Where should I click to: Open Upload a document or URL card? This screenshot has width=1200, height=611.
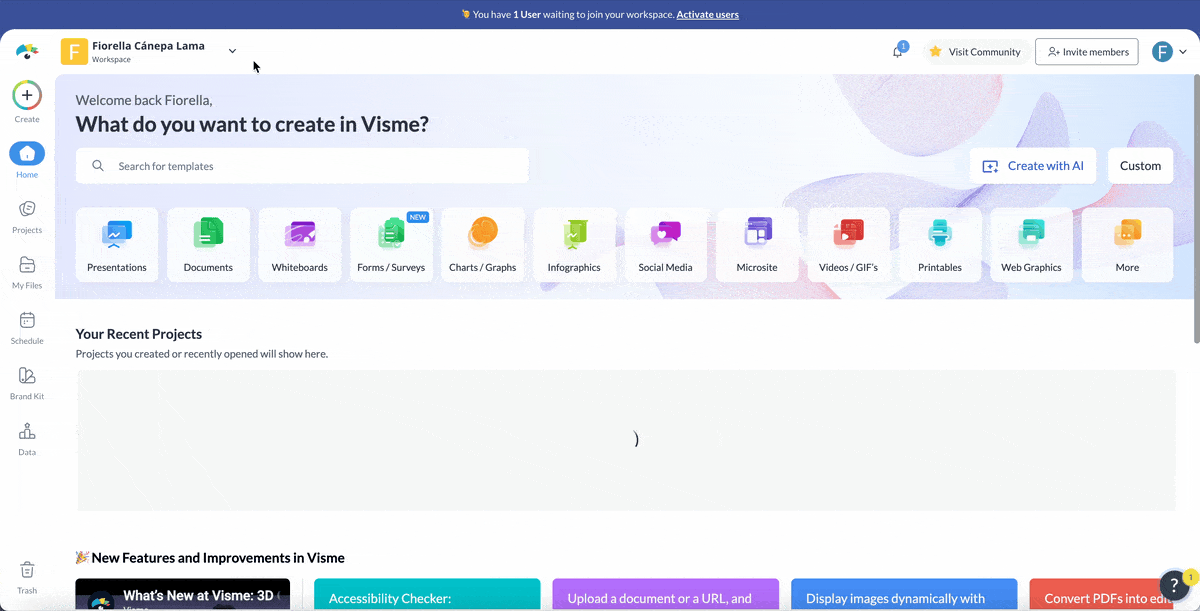666,594
